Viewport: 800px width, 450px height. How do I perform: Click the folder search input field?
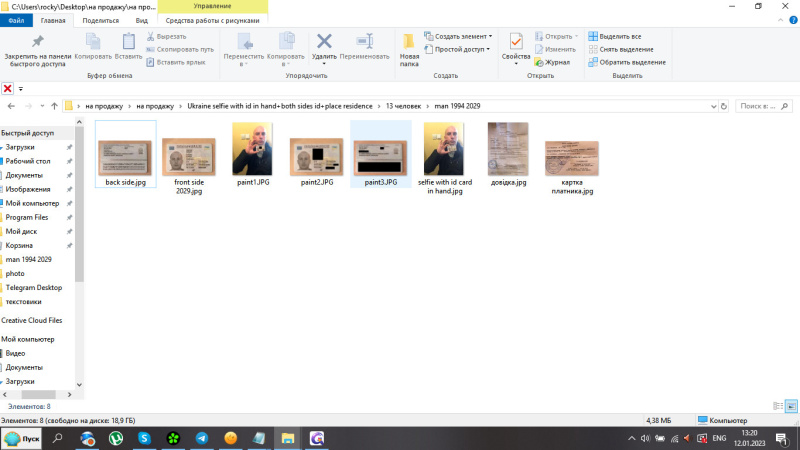coord(764,105)
